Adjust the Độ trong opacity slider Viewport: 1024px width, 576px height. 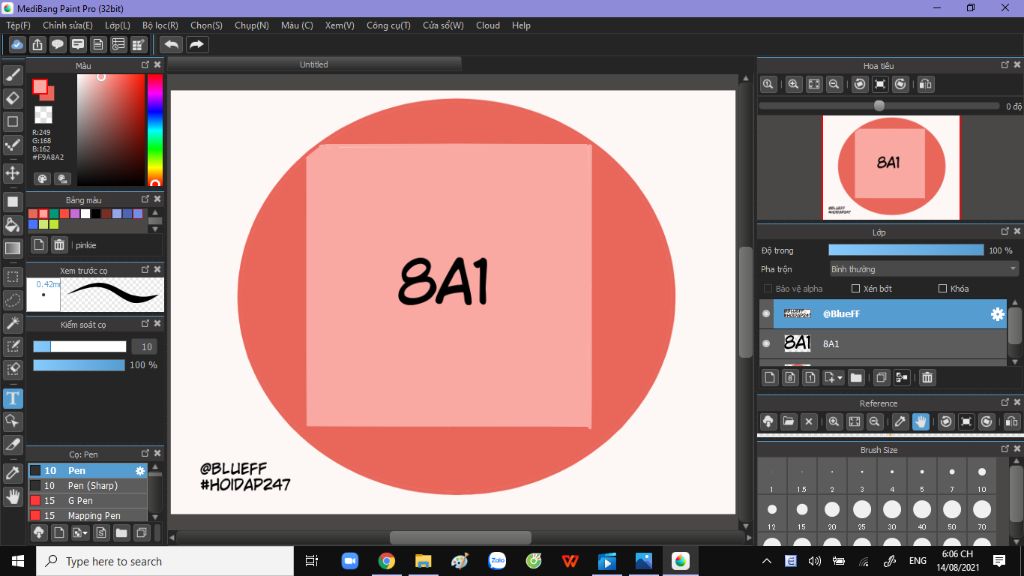(906, 250)
